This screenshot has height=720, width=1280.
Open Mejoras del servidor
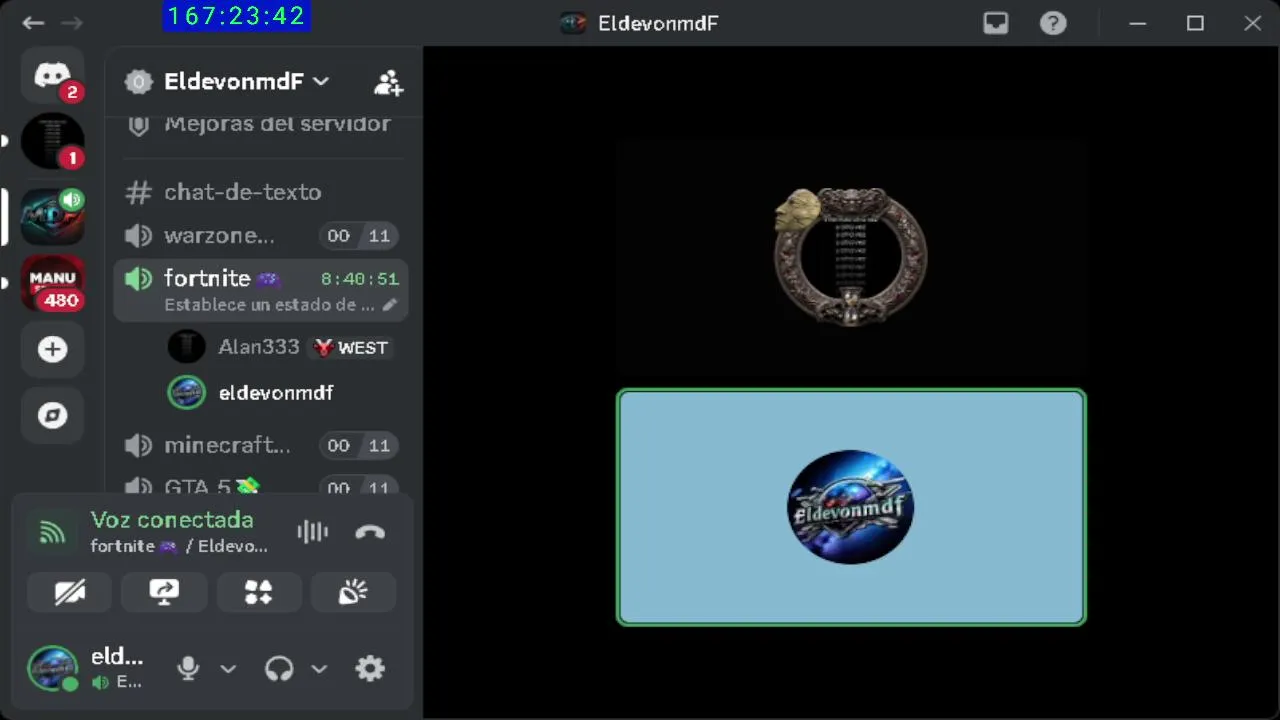click(x=261, y=125)
